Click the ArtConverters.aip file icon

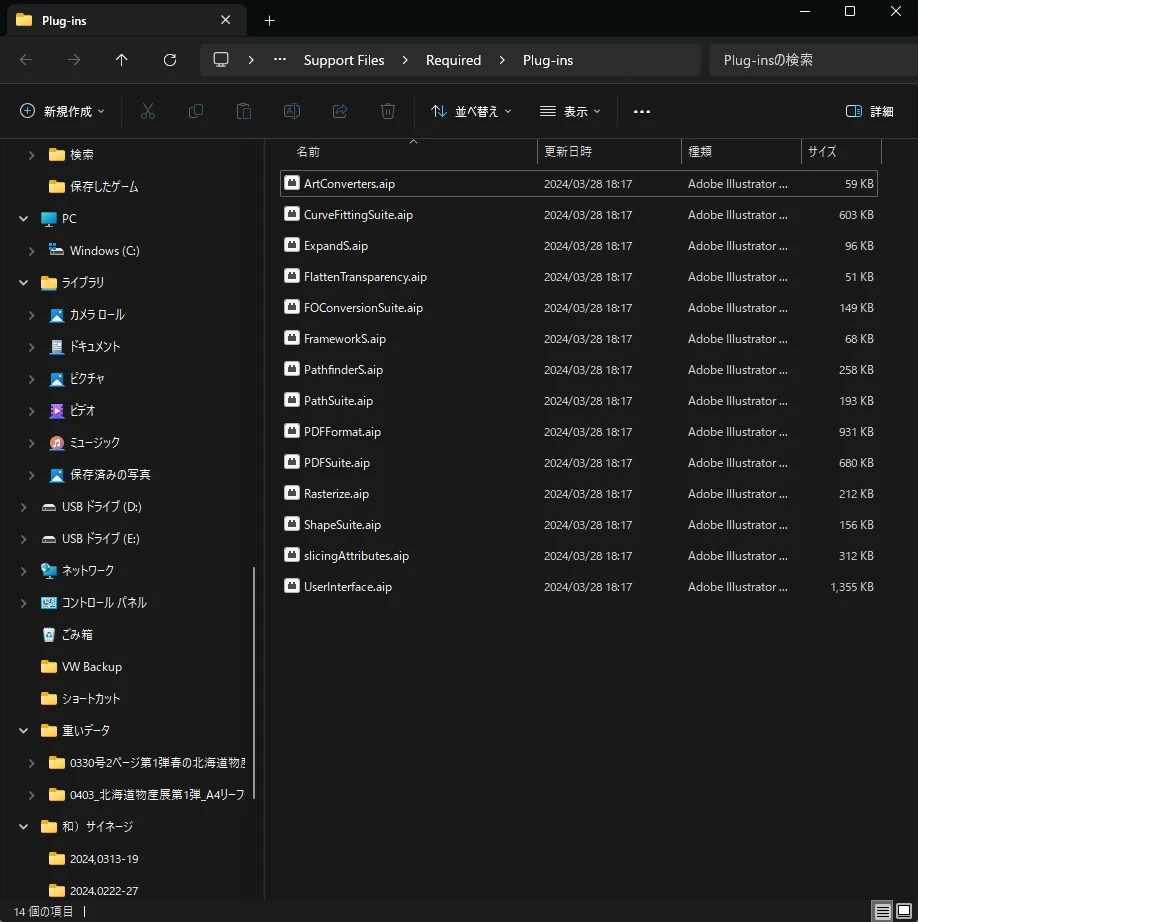point(292,183)
